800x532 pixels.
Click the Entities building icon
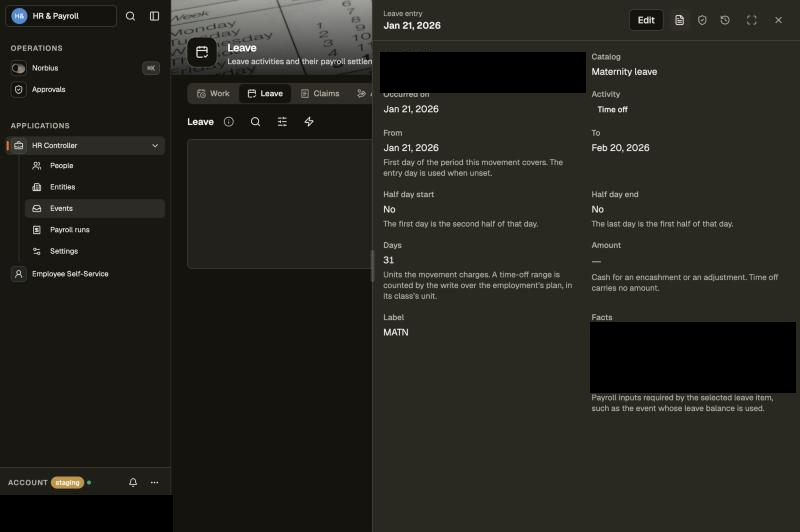(x=37, y=187)
